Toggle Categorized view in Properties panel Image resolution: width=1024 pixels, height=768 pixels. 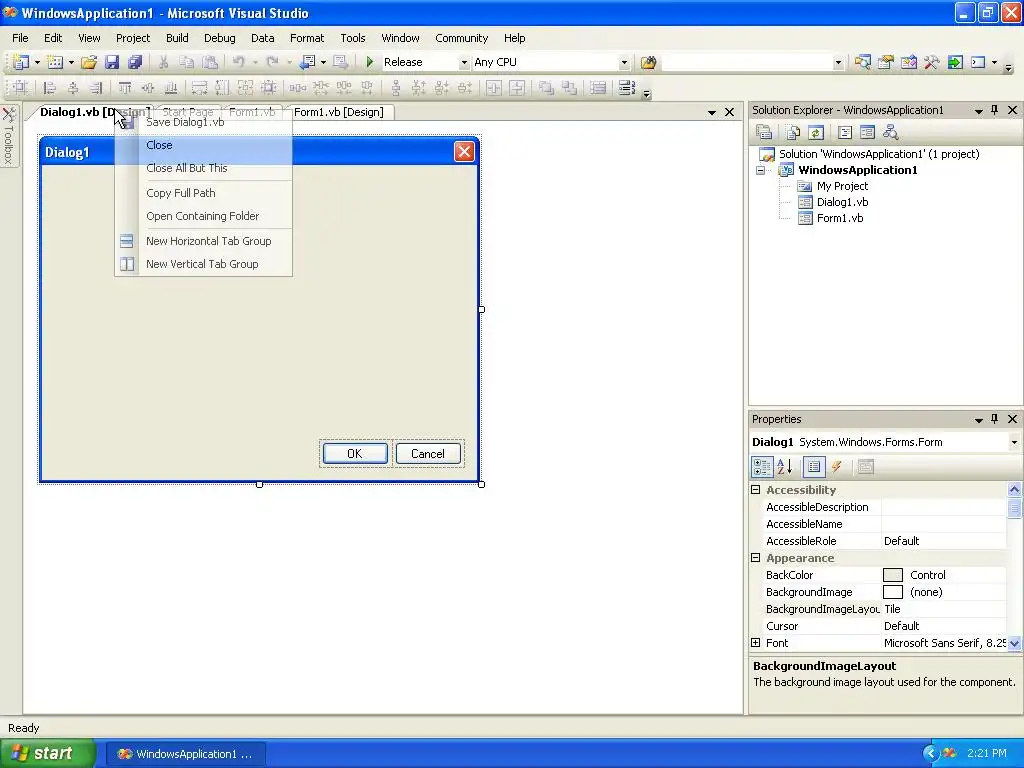click(762, 466)
